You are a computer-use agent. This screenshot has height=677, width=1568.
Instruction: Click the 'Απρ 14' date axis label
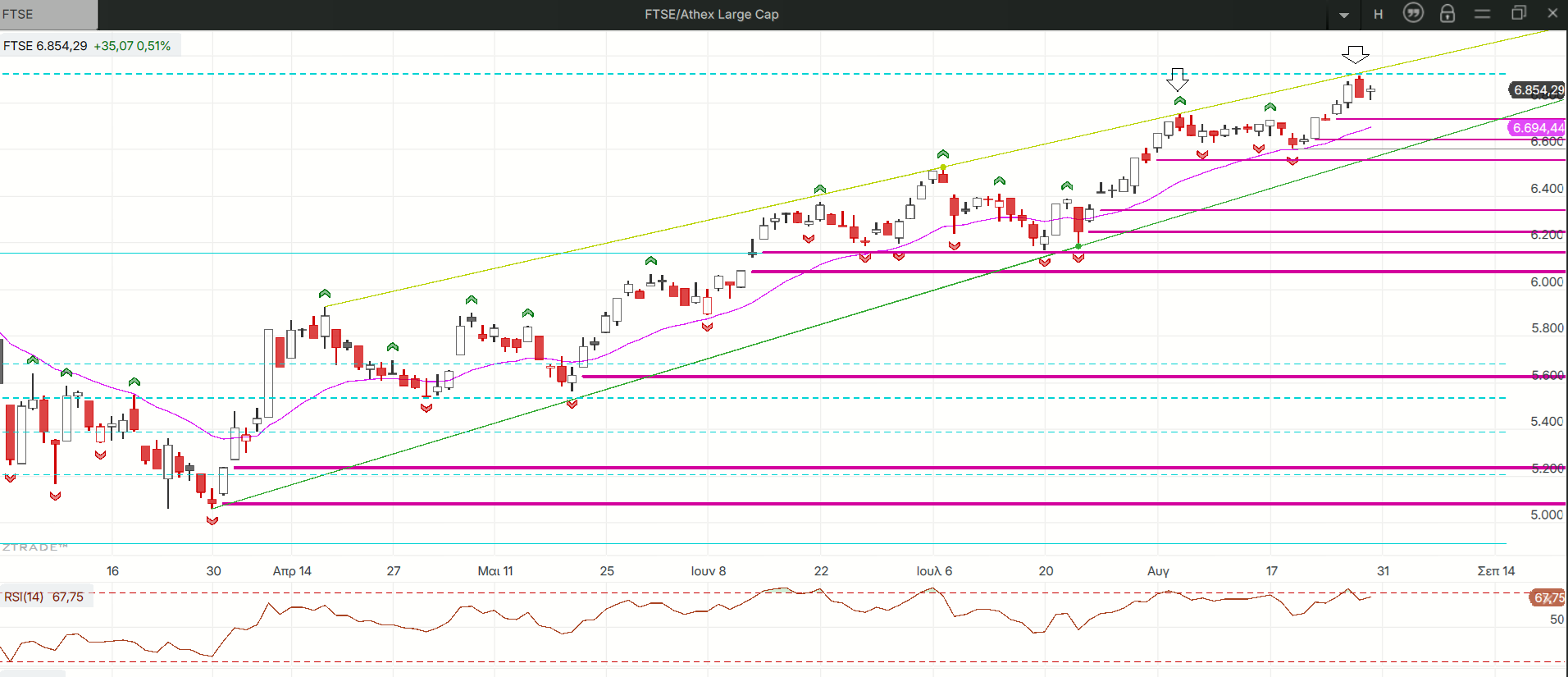pyautogui.click(x=292, y=571)
